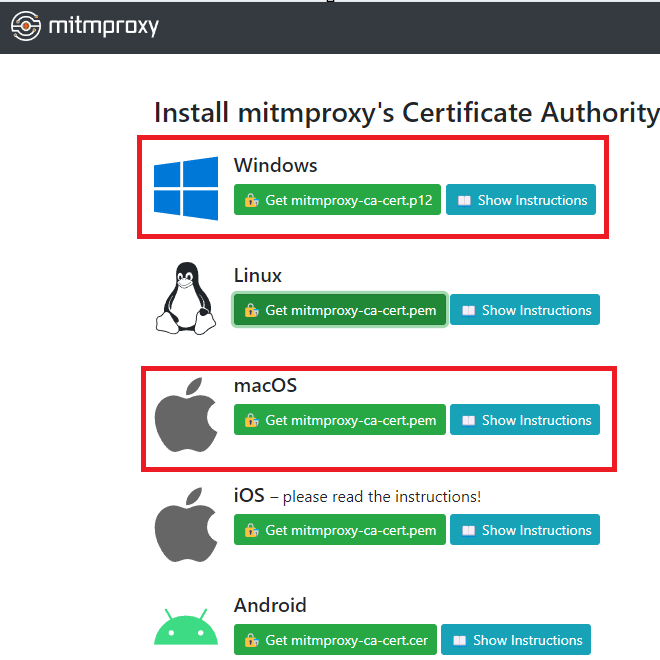Click the 'Linux' heading text
Viewport: 660px width, 660px height.
258,275
